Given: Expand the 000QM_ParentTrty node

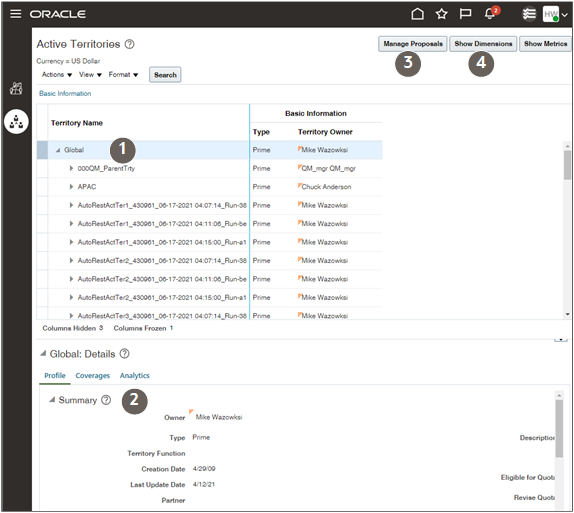Looking at the screenshot, I should click(x=71, y=168).
